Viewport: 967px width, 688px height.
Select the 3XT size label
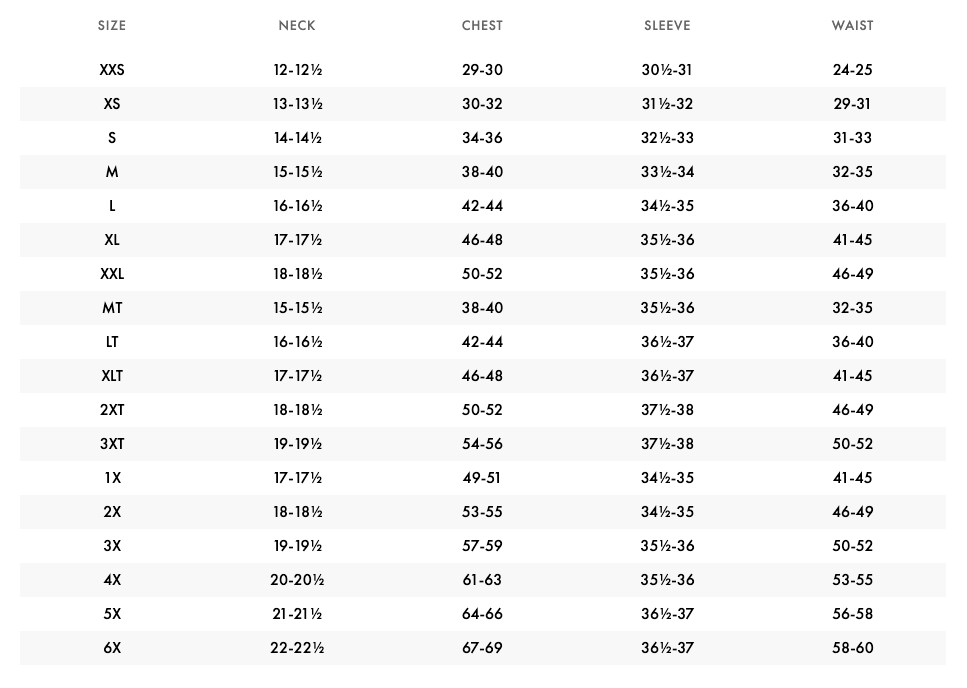click(x=112, y=444)
